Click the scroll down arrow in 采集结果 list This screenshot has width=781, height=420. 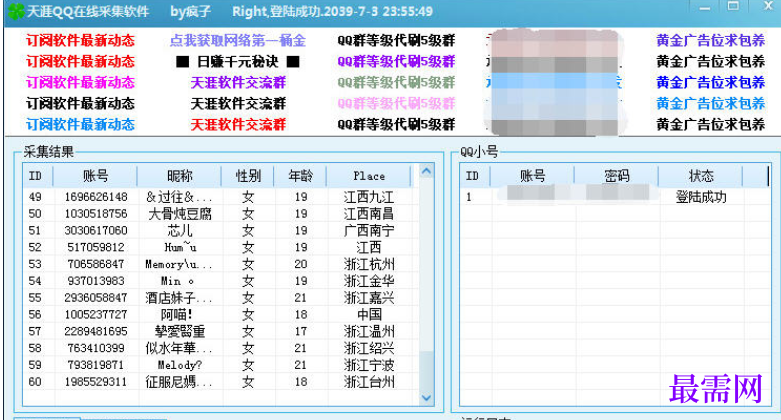pyautogui.click(x=426, y=398)
